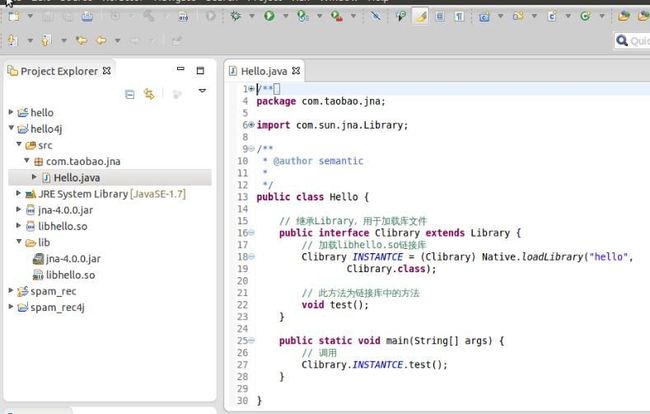650x414 pixels.
Task: Collapse the src folder node
Action: click(19, 144)
